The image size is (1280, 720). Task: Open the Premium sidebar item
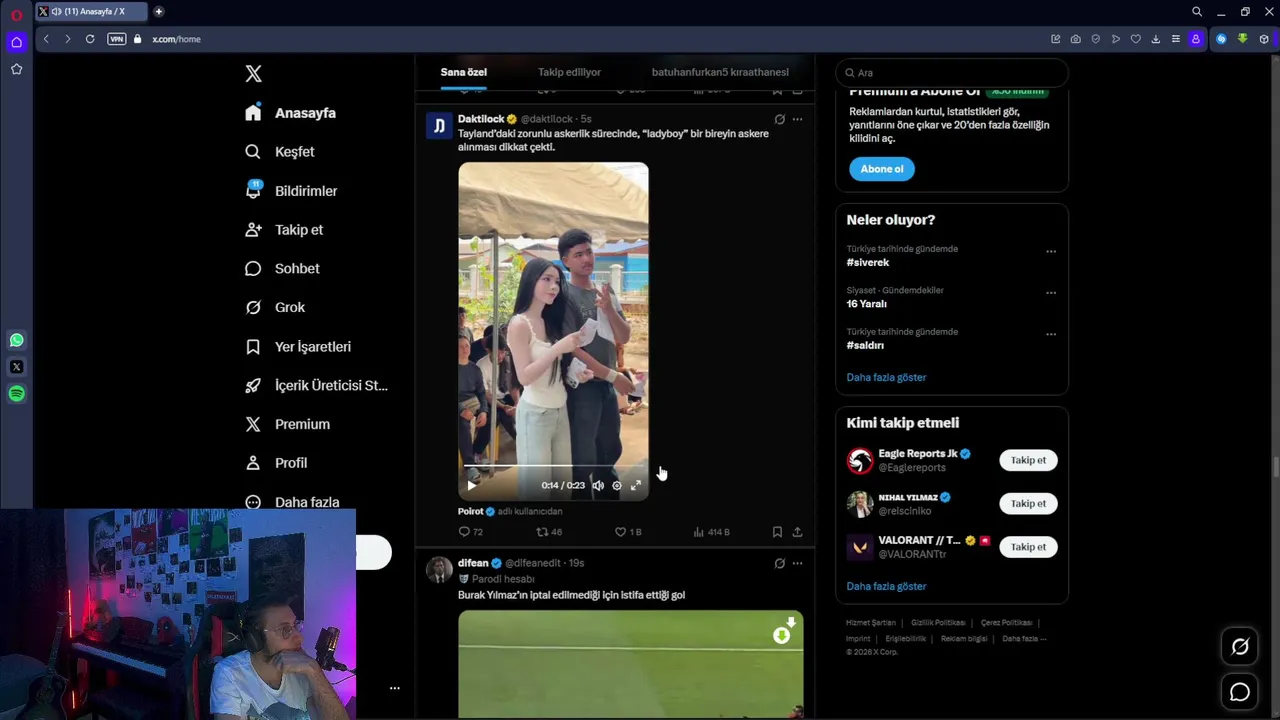pyautogui.click(x=288, y=425)
